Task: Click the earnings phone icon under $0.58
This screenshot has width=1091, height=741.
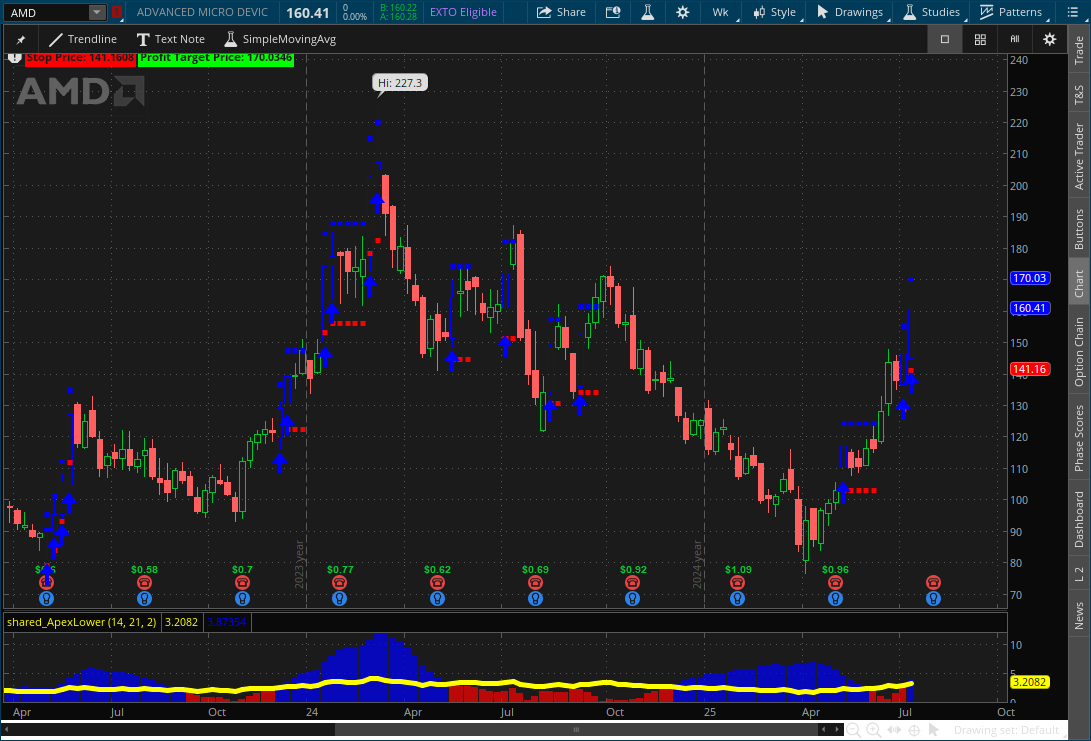Action: [x=144, y=582]
